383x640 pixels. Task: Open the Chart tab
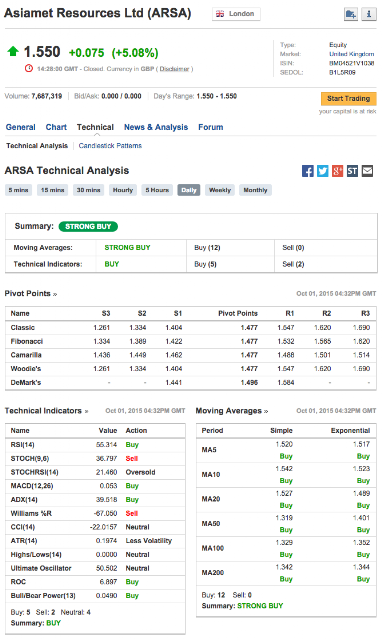click(x=56, y=127)
